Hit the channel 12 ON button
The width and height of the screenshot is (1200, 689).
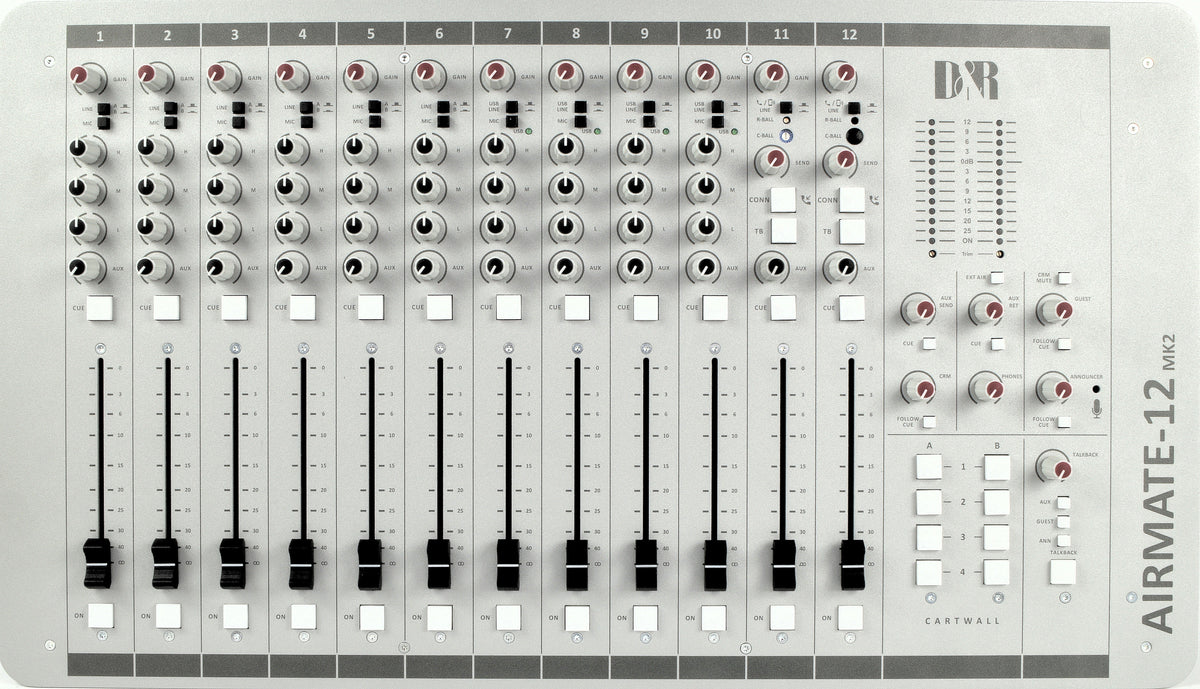coord(850,617)
